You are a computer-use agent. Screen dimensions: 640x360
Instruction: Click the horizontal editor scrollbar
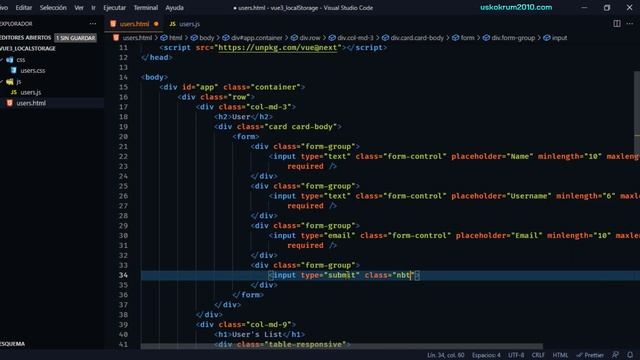tap(342, 346)
